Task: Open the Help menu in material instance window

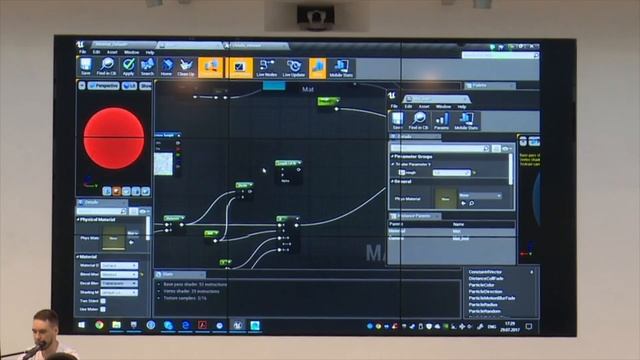Action: point(462,107)
